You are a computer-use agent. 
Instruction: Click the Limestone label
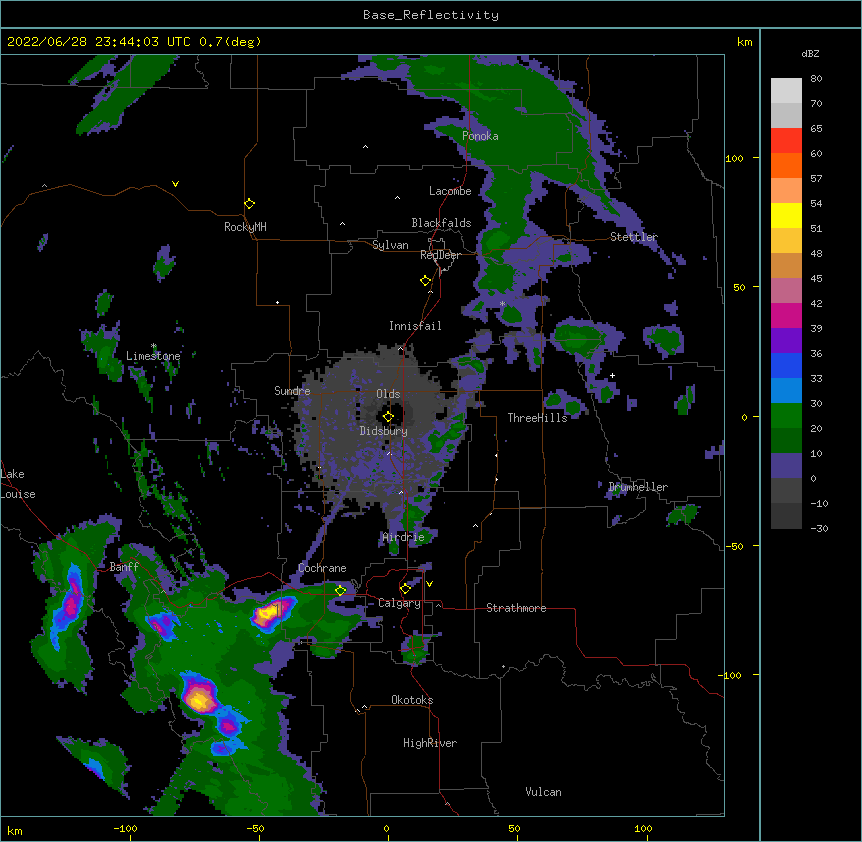153,356
